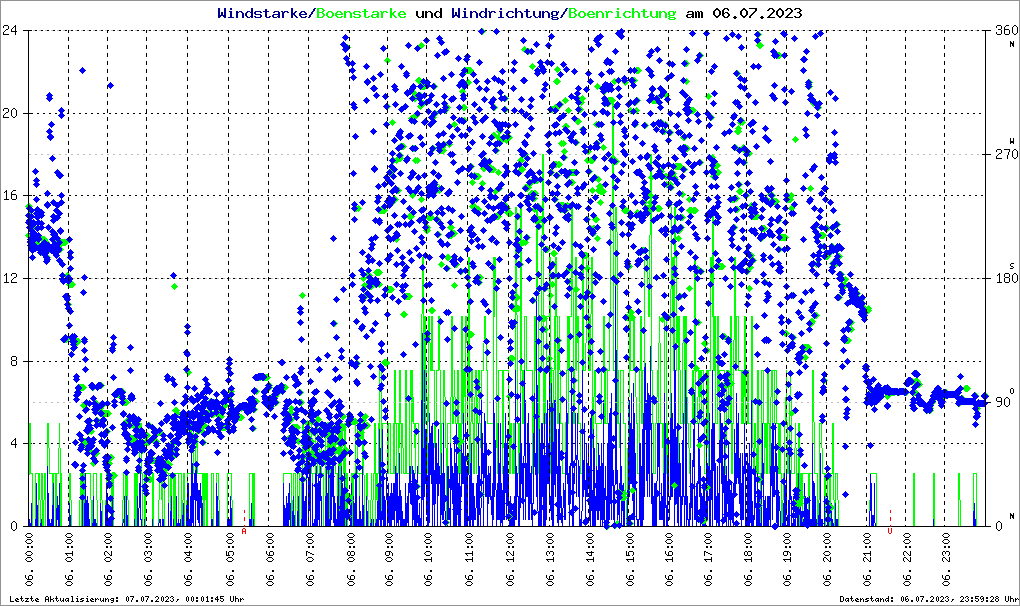This screenshot has height=606, width=1020.
Task: Click the 18:00 time axis label
Action: pos(748,559)
